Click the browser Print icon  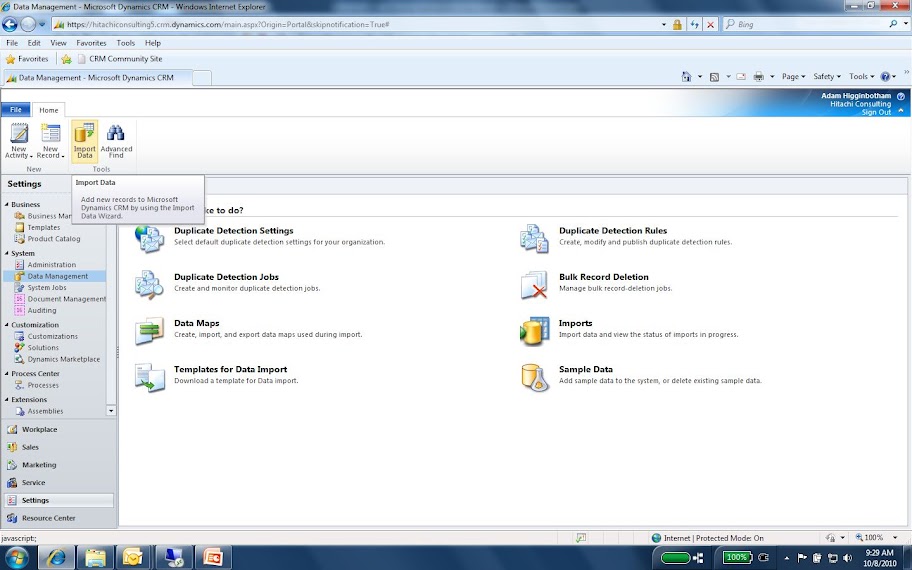click(x=758, y=77)
